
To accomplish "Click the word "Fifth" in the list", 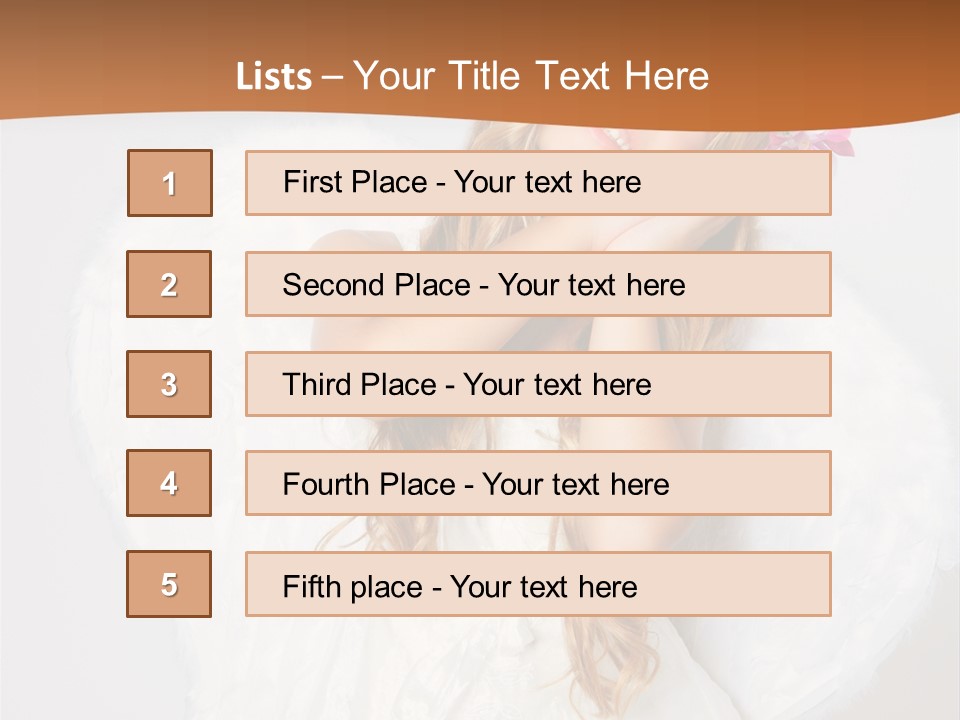I will pyautogui.click(x=312, y=586).
